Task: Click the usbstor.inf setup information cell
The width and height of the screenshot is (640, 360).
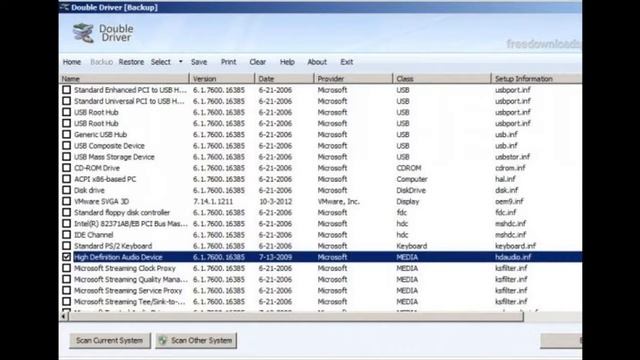Action: point(512,157)
